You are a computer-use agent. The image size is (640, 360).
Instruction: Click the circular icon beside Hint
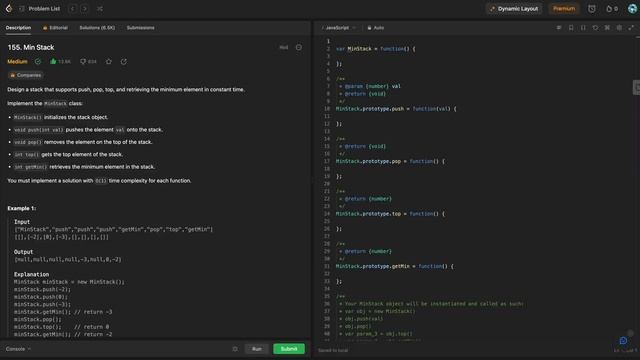[x=299, y=47]
